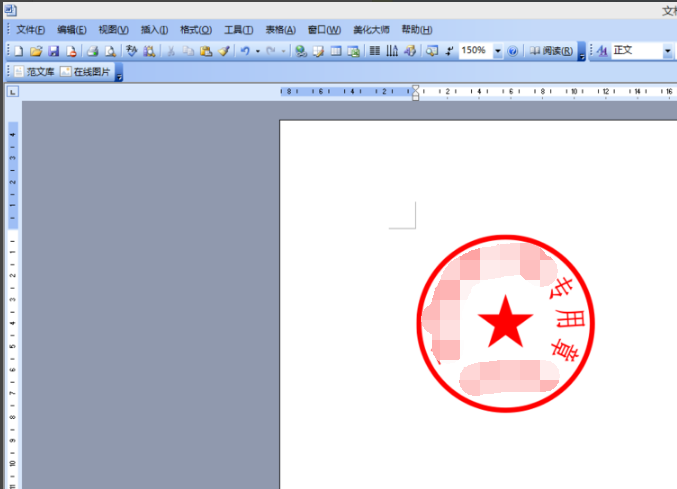Open print preview
The image size is (677, 489).
point(111,51)
